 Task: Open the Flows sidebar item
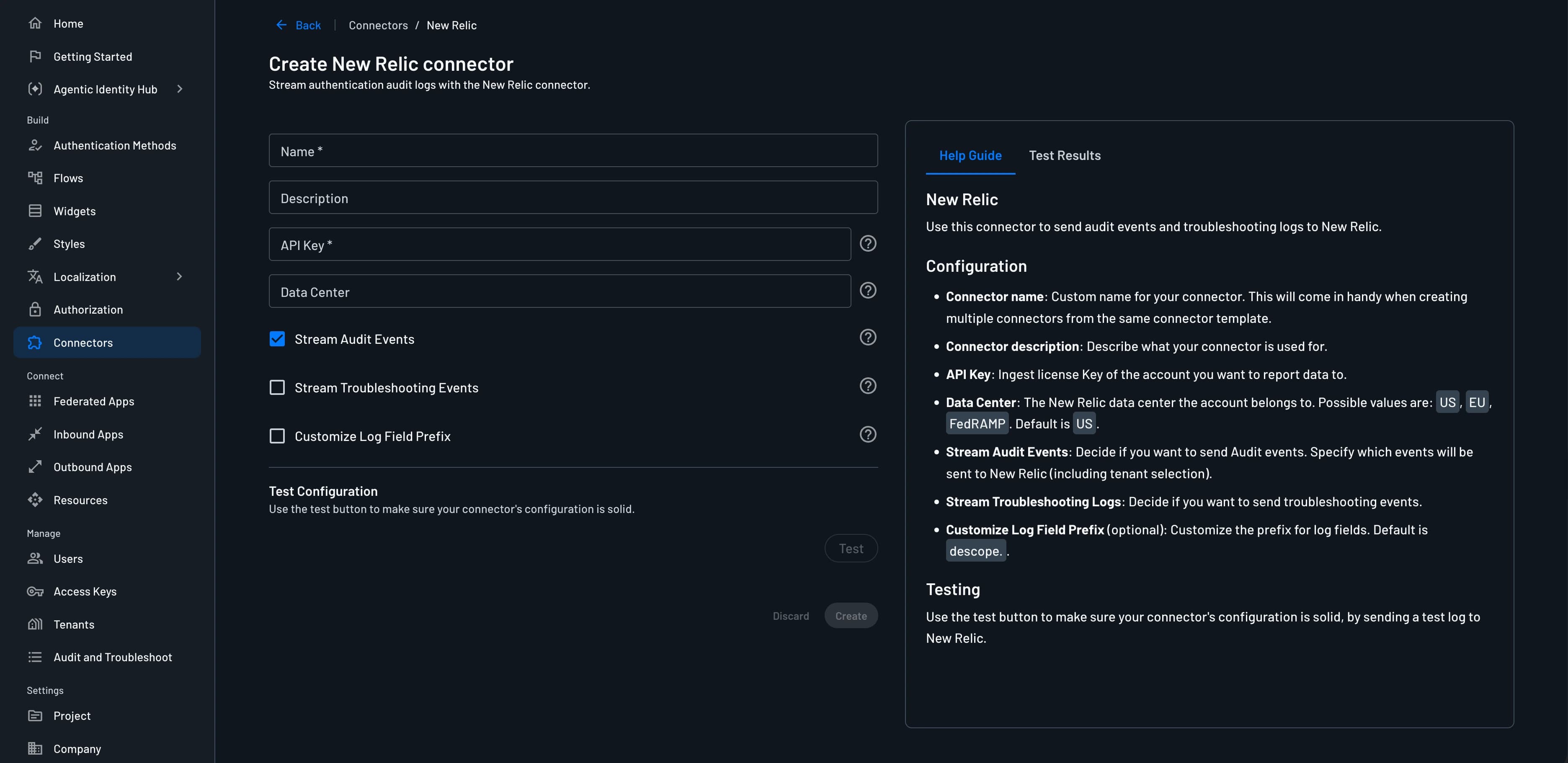tap(107, 178)
